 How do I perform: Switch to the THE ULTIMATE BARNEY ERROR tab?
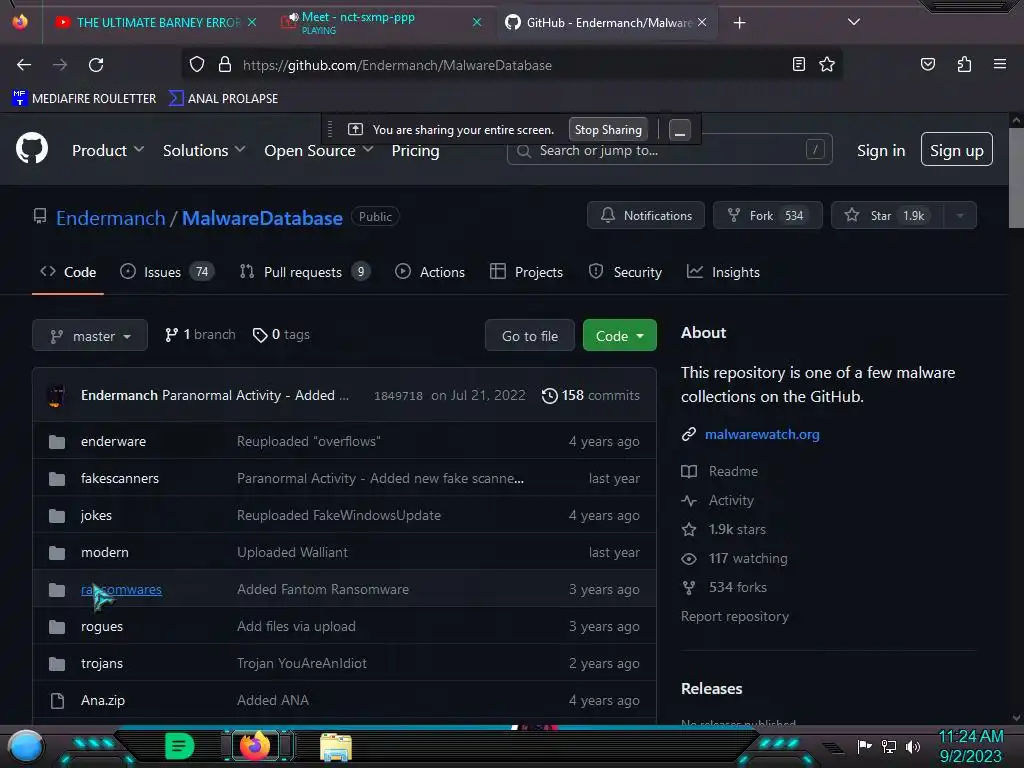159,23
